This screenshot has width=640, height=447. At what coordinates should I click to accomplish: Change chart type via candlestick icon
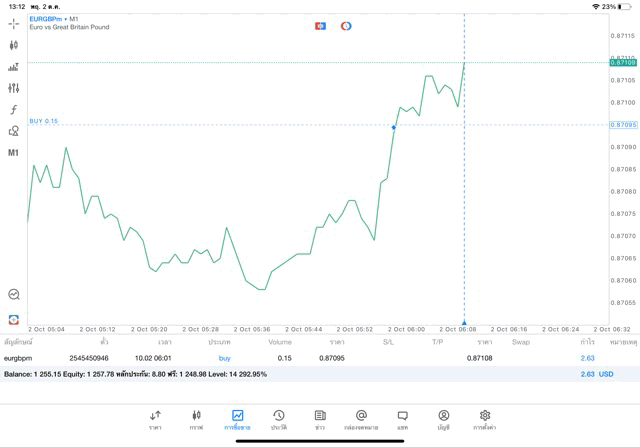click(13, 45)
